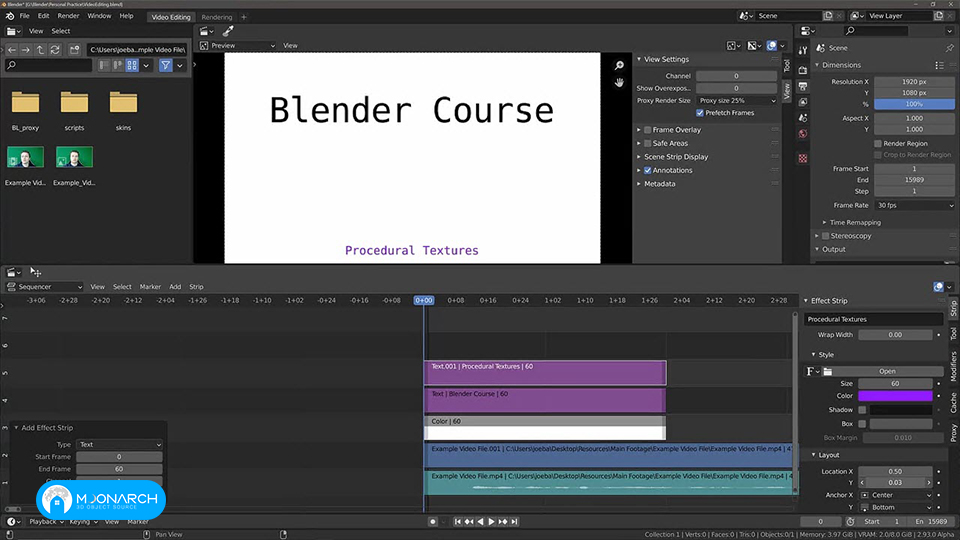Select the Color strip in sequencer

(545, 427)
